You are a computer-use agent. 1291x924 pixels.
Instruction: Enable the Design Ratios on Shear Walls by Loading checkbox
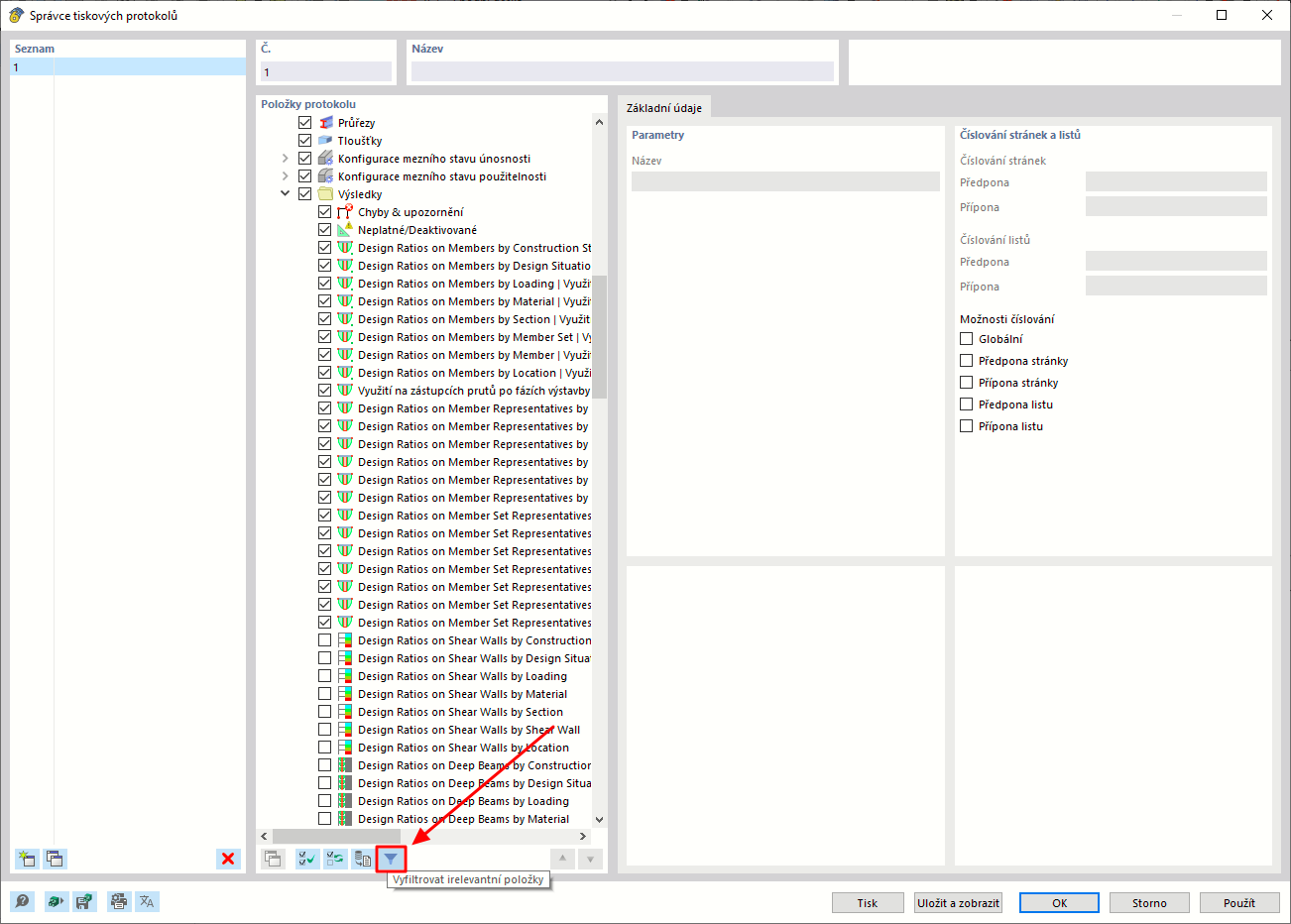325,675
